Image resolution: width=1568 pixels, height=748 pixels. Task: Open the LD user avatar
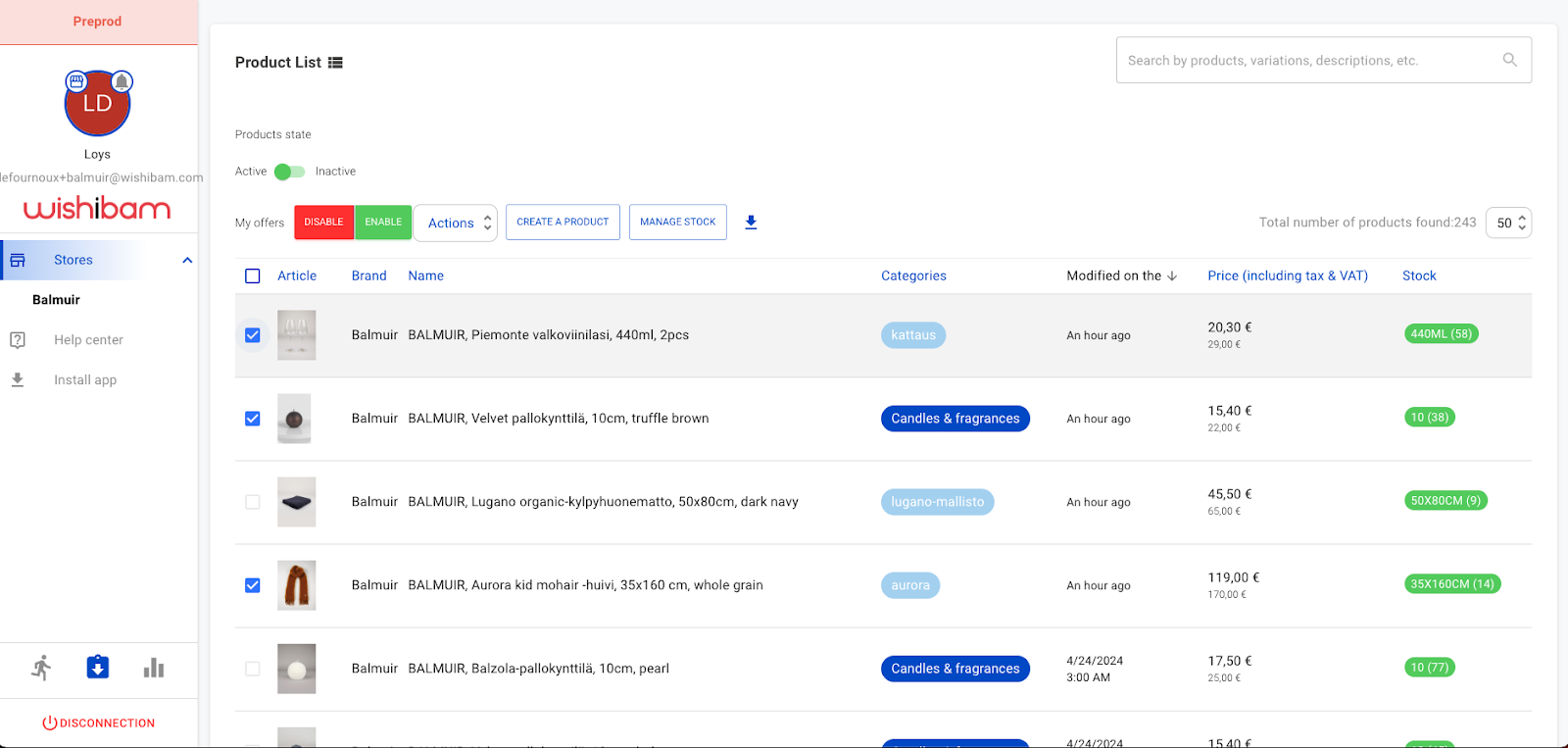[x=97, y=103]
